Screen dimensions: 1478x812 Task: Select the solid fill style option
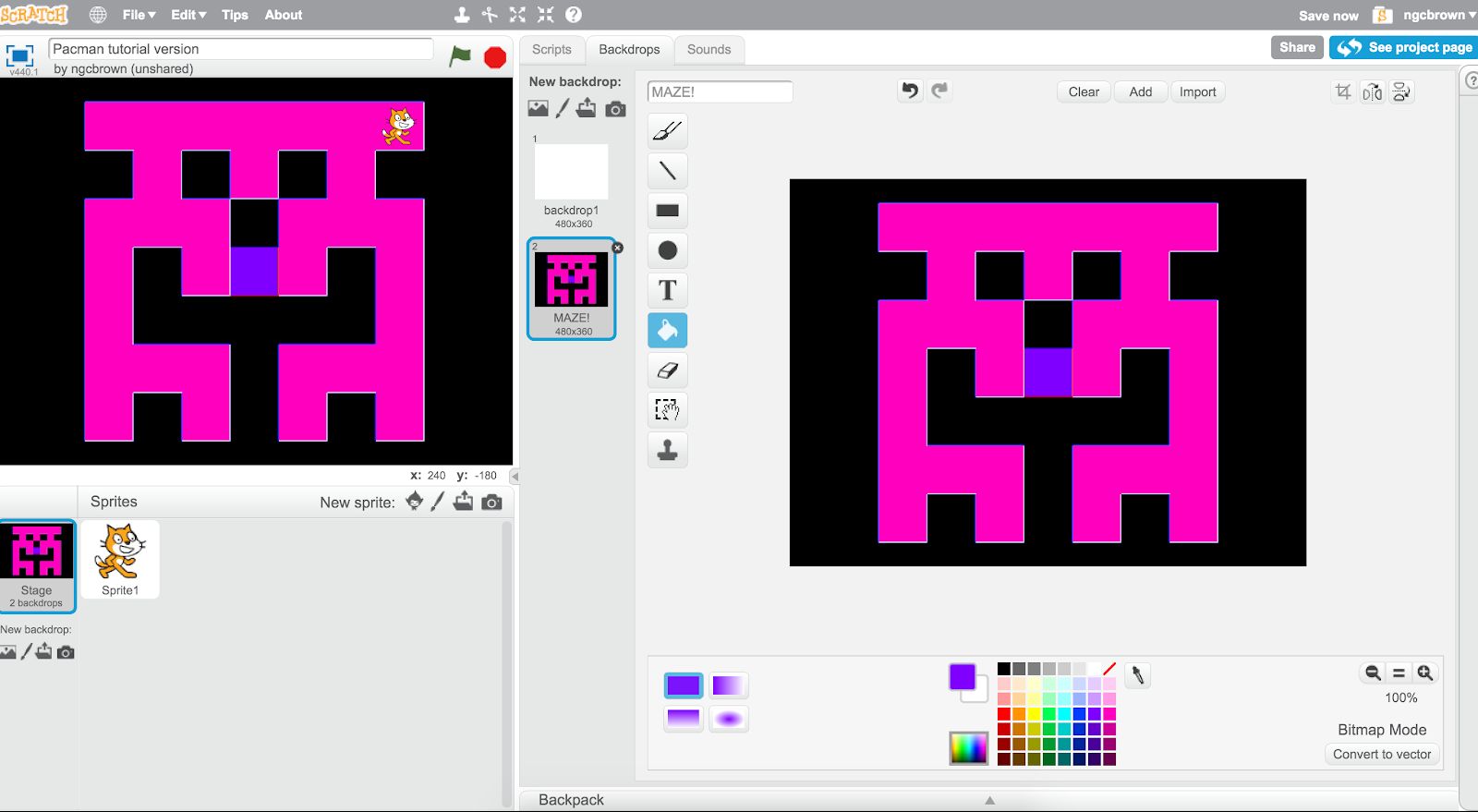[x=684, y=685]
